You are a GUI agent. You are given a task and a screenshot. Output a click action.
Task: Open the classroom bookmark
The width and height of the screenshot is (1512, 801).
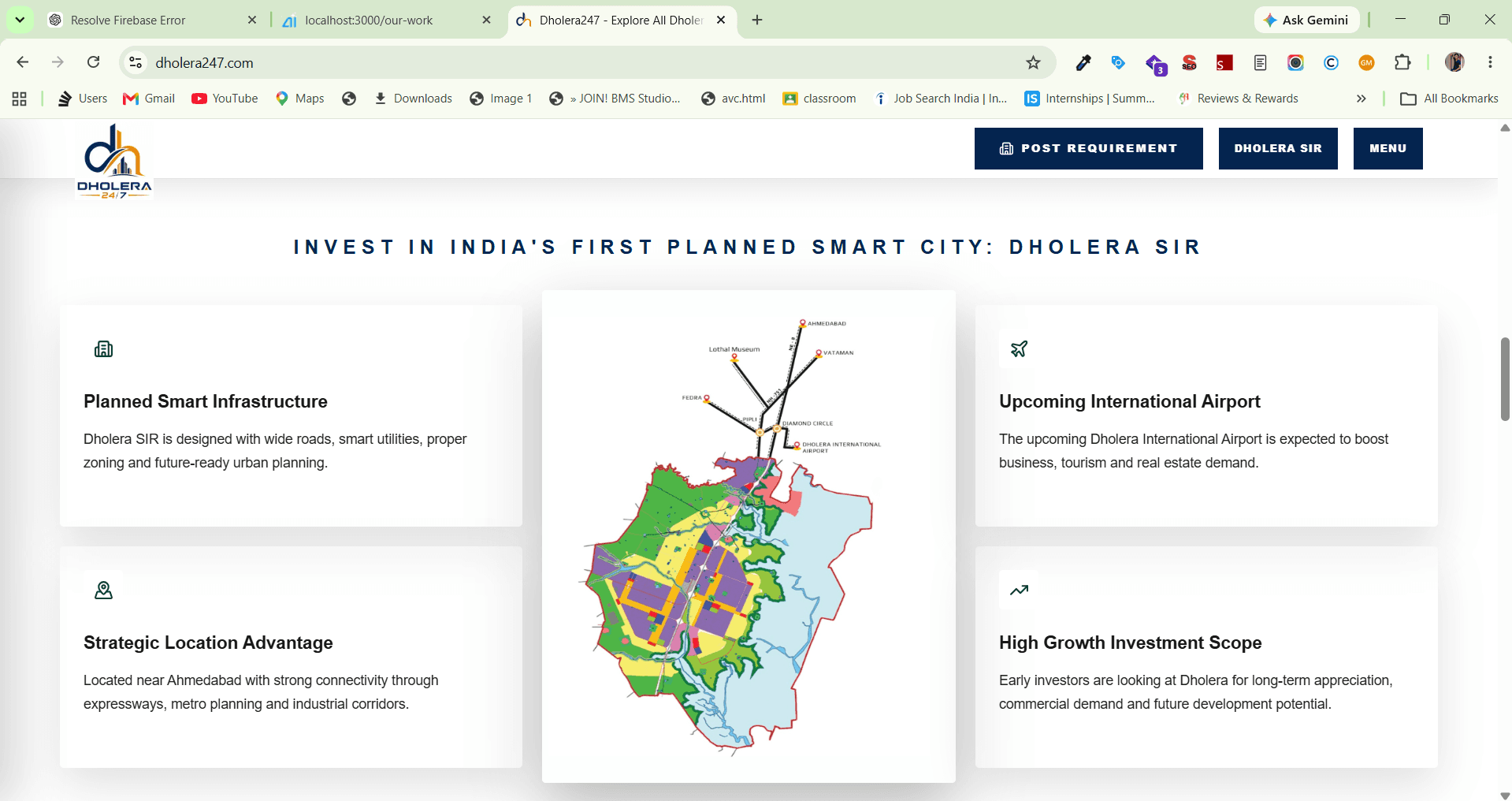click(819, 99)
